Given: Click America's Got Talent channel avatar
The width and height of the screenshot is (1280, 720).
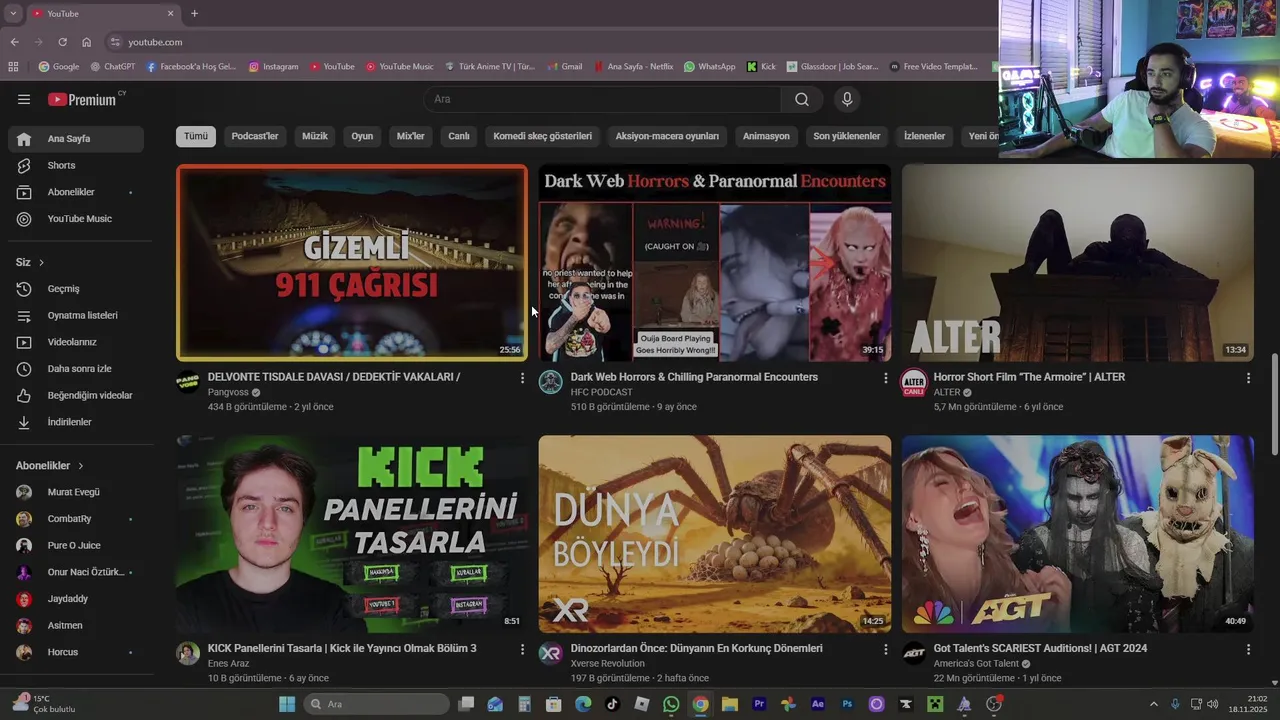Looking at the screenshot, I should click(914, 653).
